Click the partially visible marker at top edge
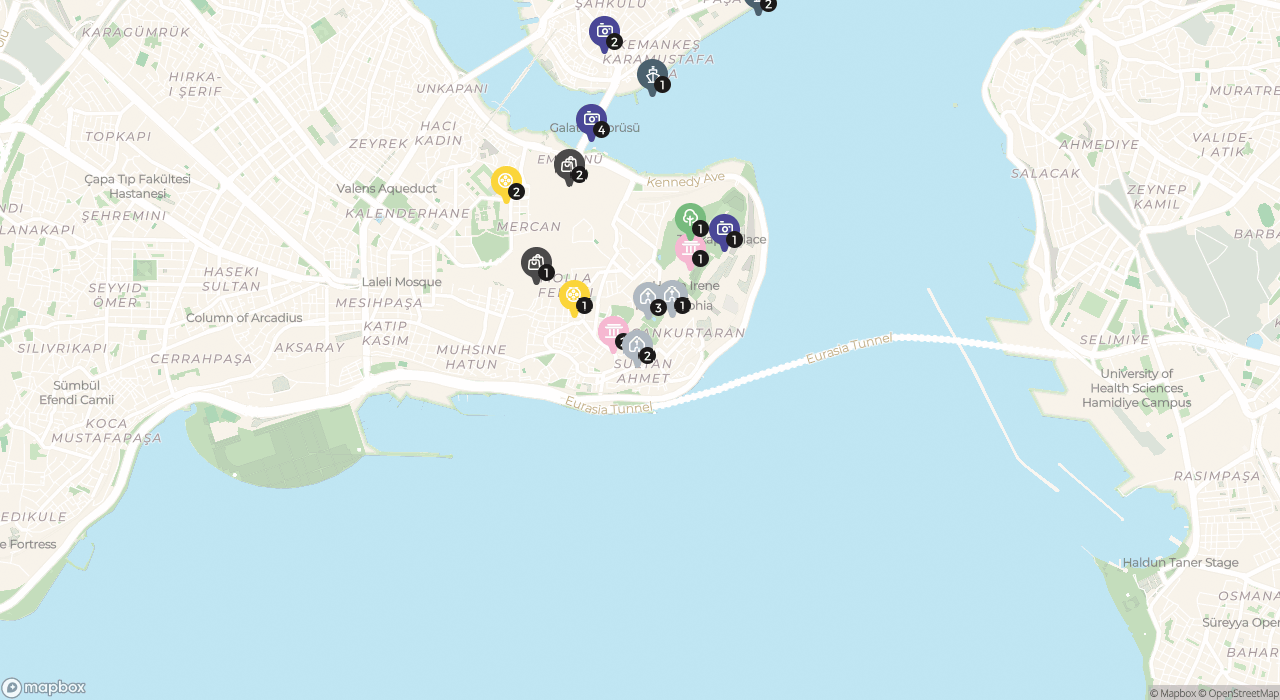This screenshot has height=700, width=1280. (760, 5)
